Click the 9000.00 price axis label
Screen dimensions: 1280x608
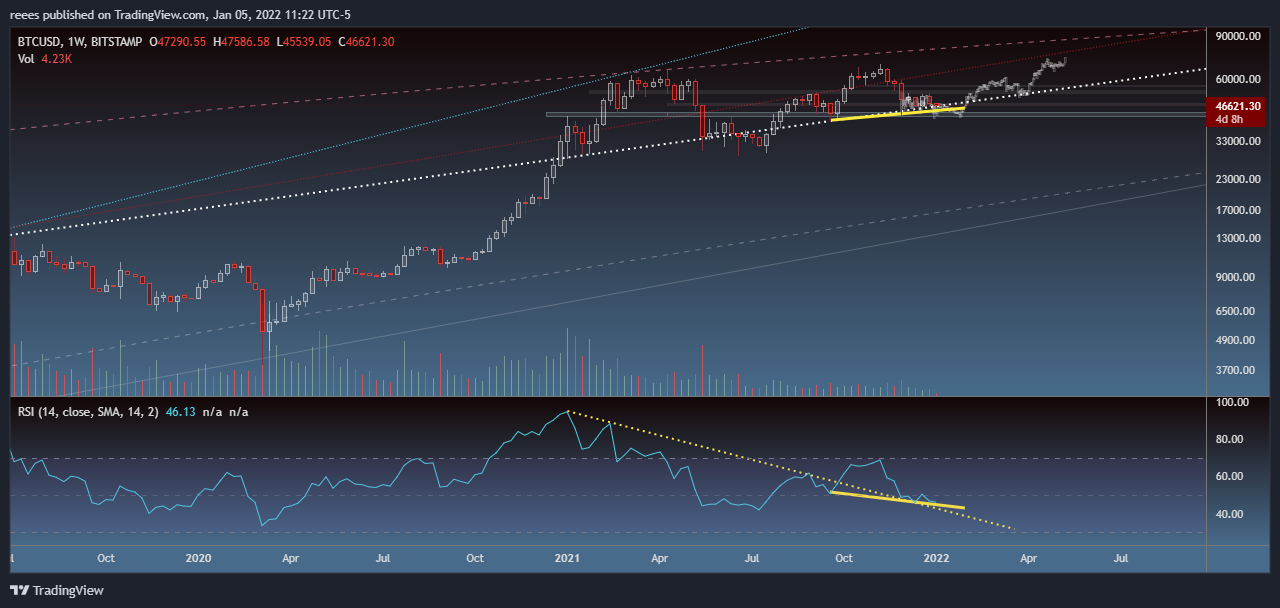[1236, 278]
